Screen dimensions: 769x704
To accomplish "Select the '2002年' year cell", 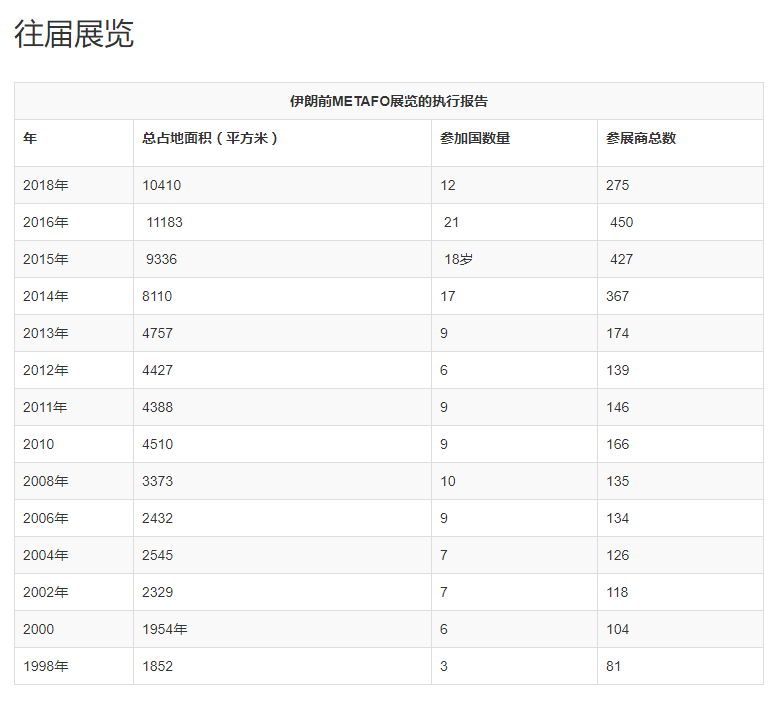I will [x=46, y=592].
